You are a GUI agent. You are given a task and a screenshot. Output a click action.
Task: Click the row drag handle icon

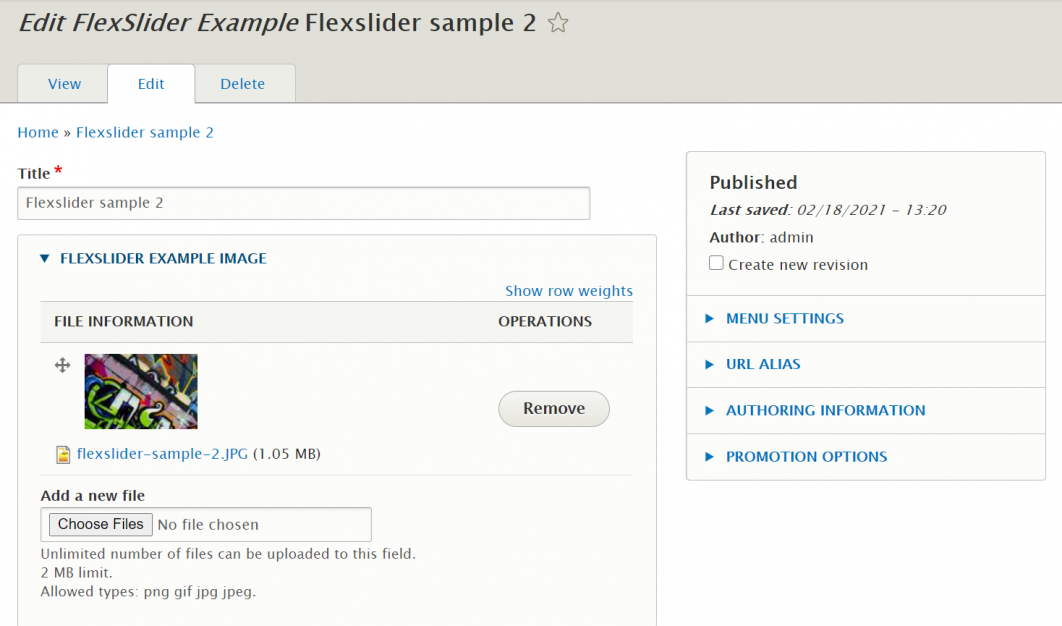[x=62, y=366]
